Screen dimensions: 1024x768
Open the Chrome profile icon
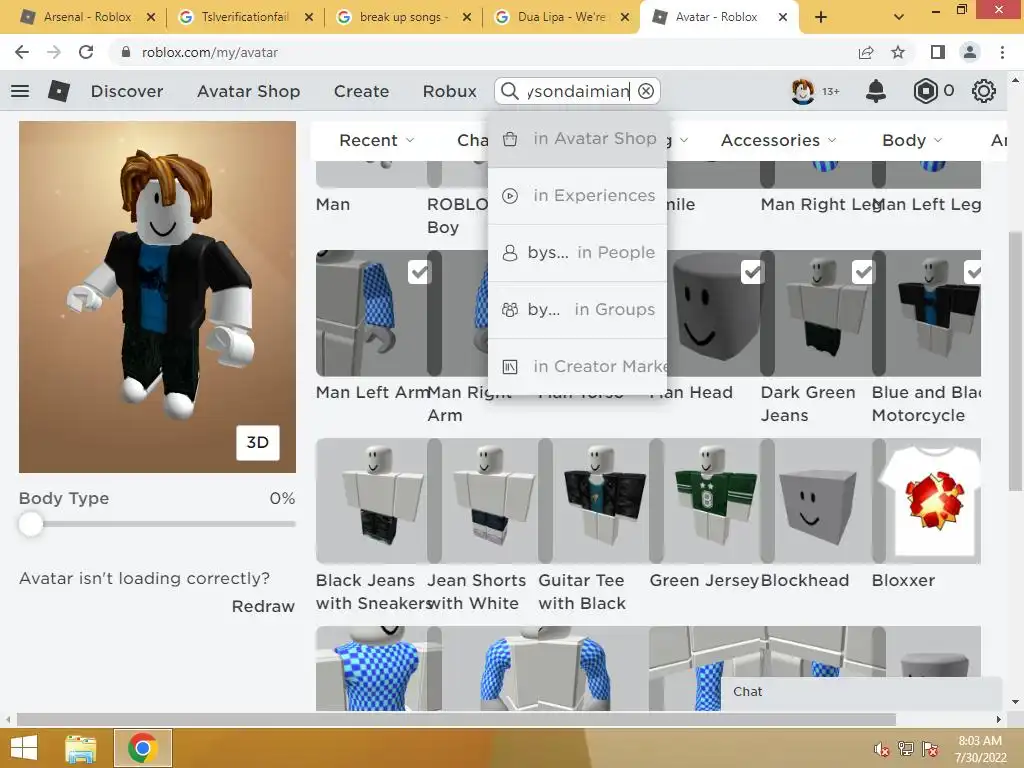pos(970,52)
